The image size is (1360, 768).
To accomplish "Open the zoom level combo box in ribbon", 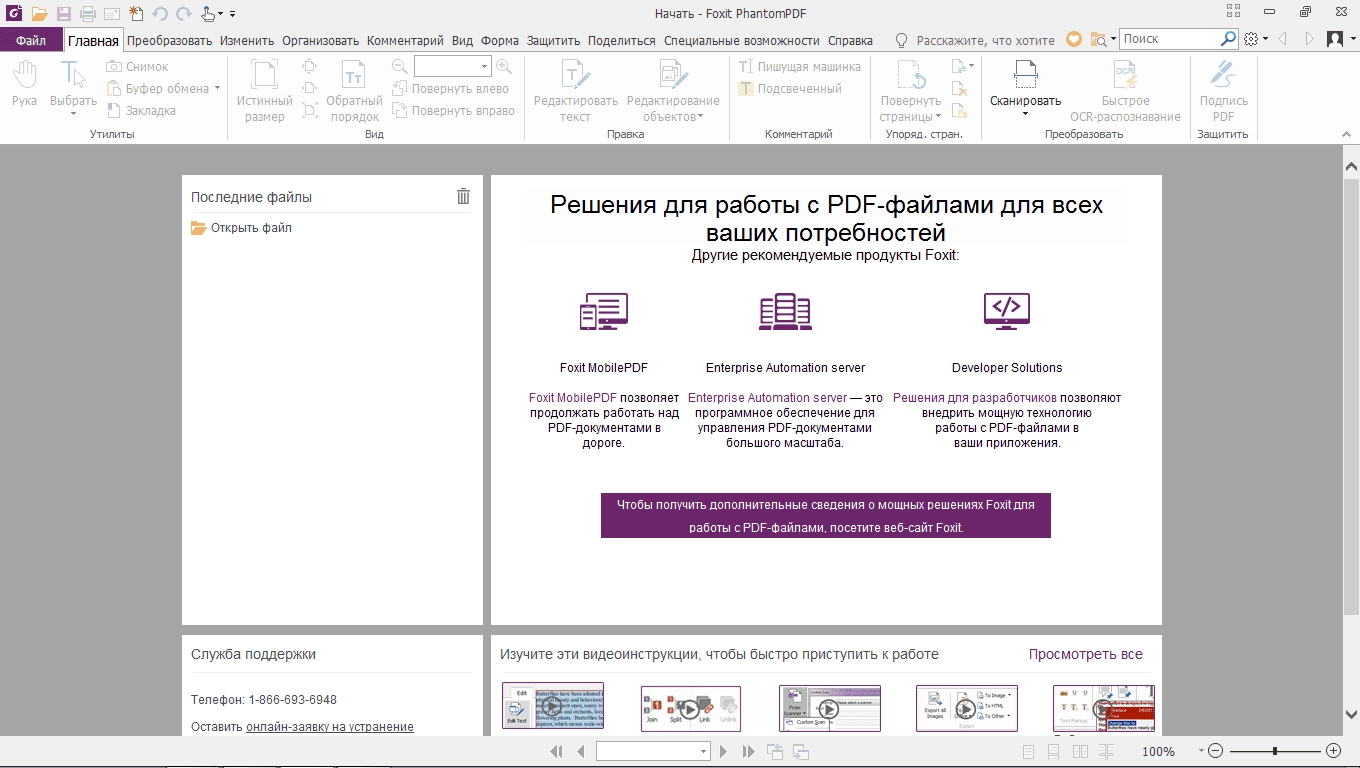I will [x=485, y=67].
